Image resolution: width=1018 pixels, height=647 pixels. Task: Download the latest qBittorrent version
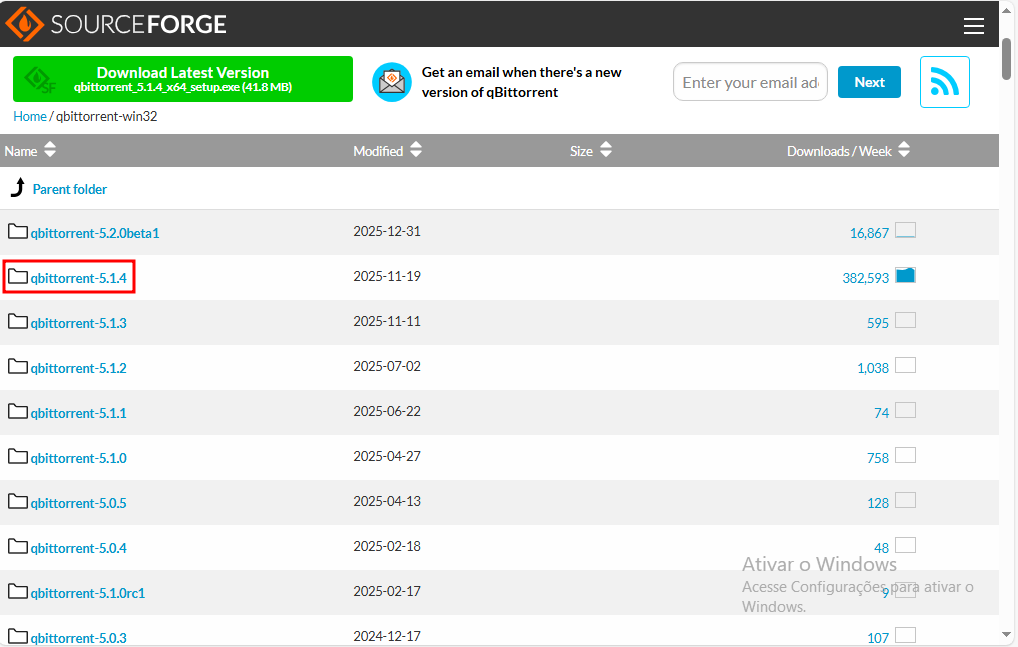[182, 77]
